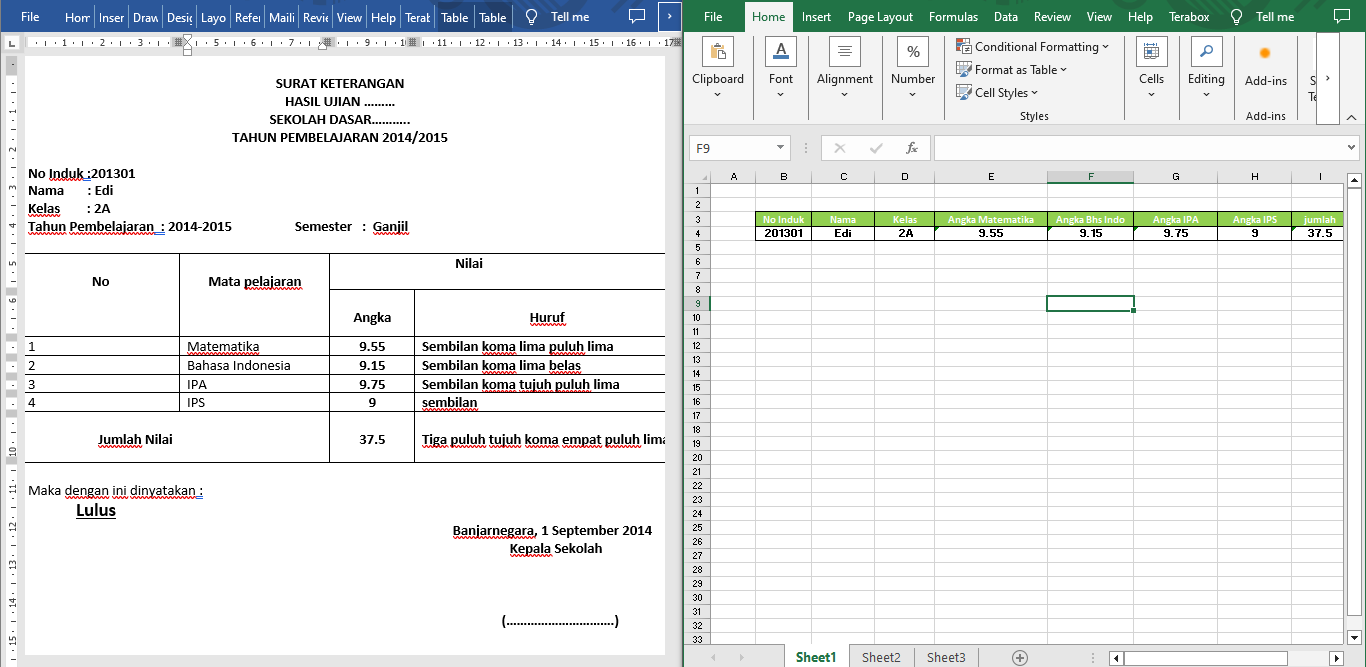Screen dimensions: 1366x667
Task: Switch to the Sheet2 tab
Action: (881, 657)
